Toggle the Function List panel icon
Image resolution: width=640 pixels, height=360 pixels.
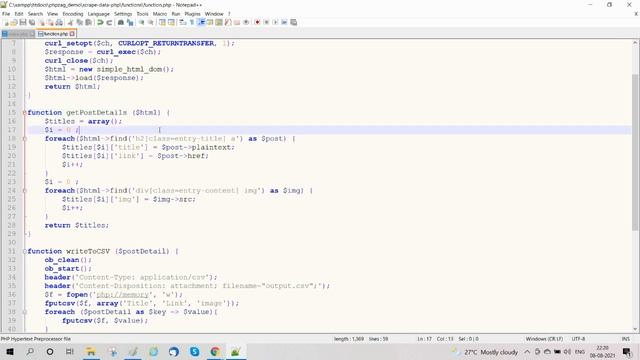pyautogui.click(x=228, y=22)
